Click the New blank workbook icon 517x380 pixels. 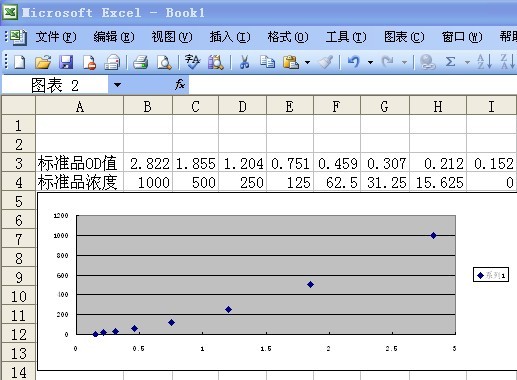[19, 62]
